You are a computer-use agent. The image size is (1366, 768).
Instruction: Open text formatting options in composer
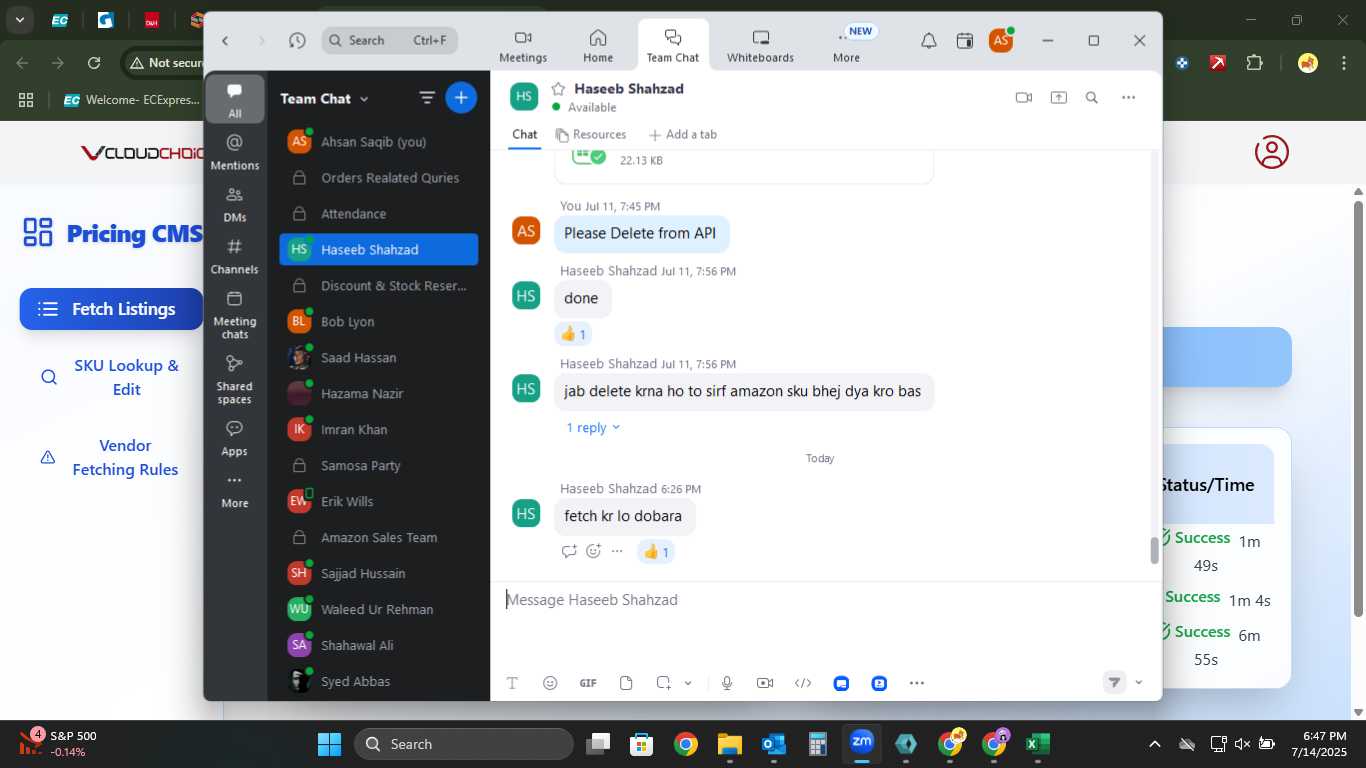tap(512, 683)
